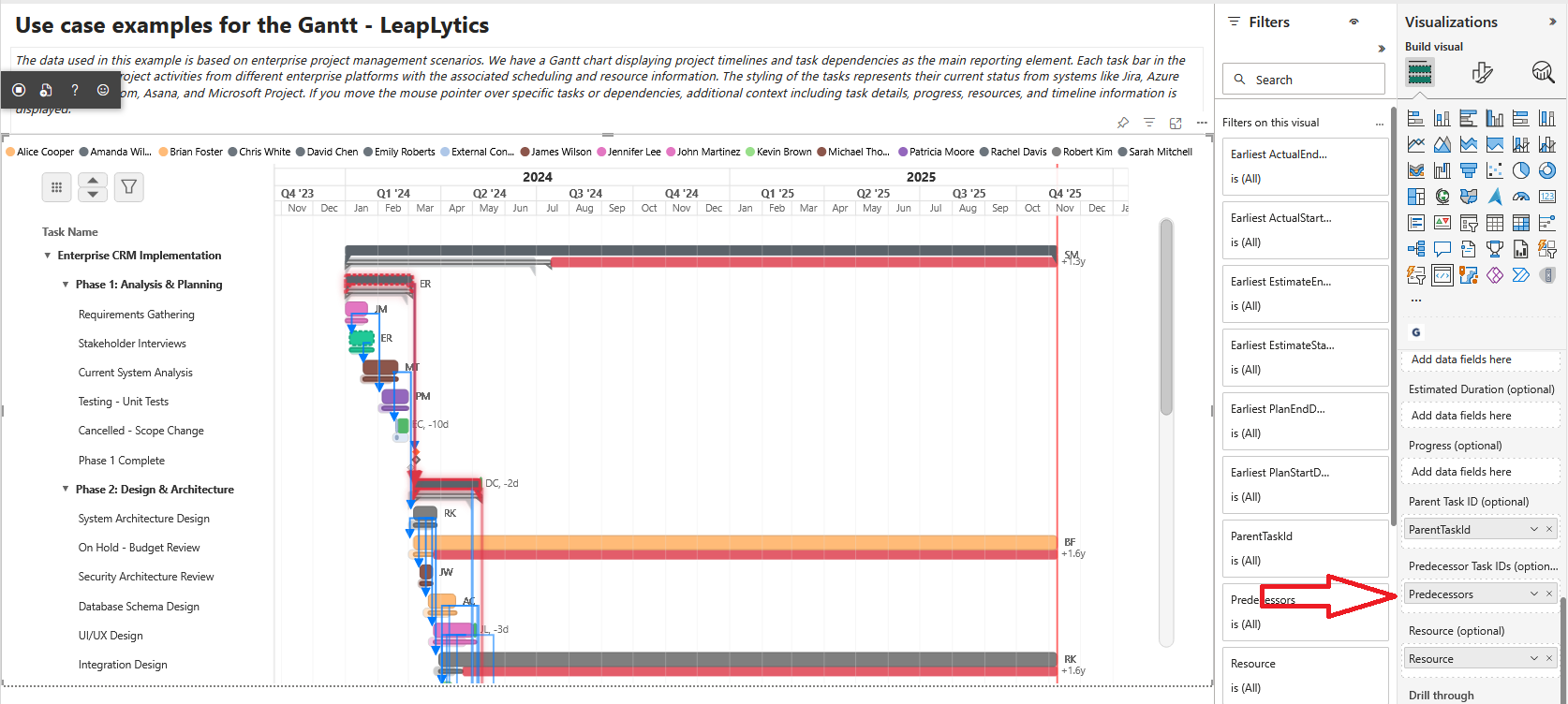Open focus mode for the Gantt visual
Image resolution: width=1568 pixels, height=704 pixels.
click(x=1176, y=123)
